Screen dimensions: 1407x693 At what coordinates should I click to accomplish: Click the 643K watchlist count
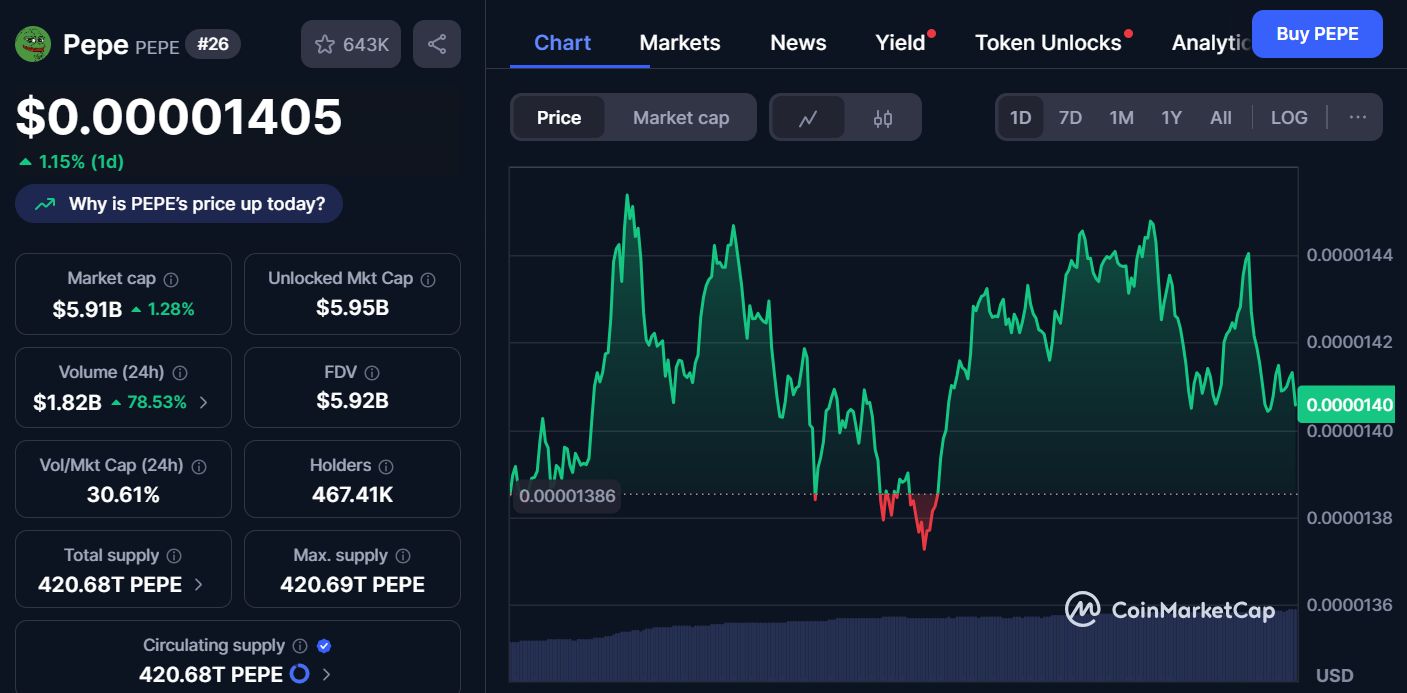point(366,44)
